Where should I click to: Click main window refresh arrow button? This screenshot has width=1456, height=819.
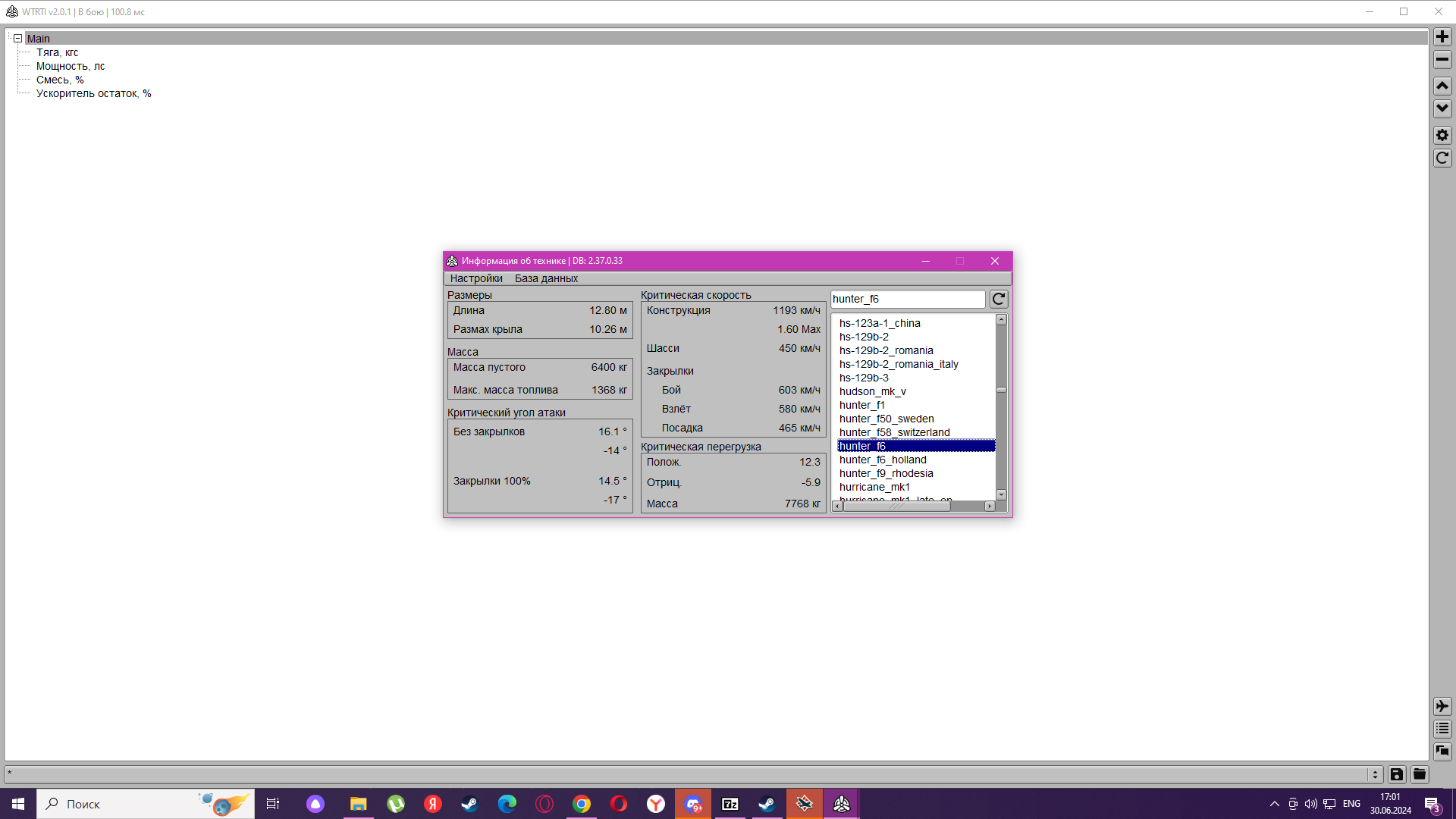[x=1442, y=158]
